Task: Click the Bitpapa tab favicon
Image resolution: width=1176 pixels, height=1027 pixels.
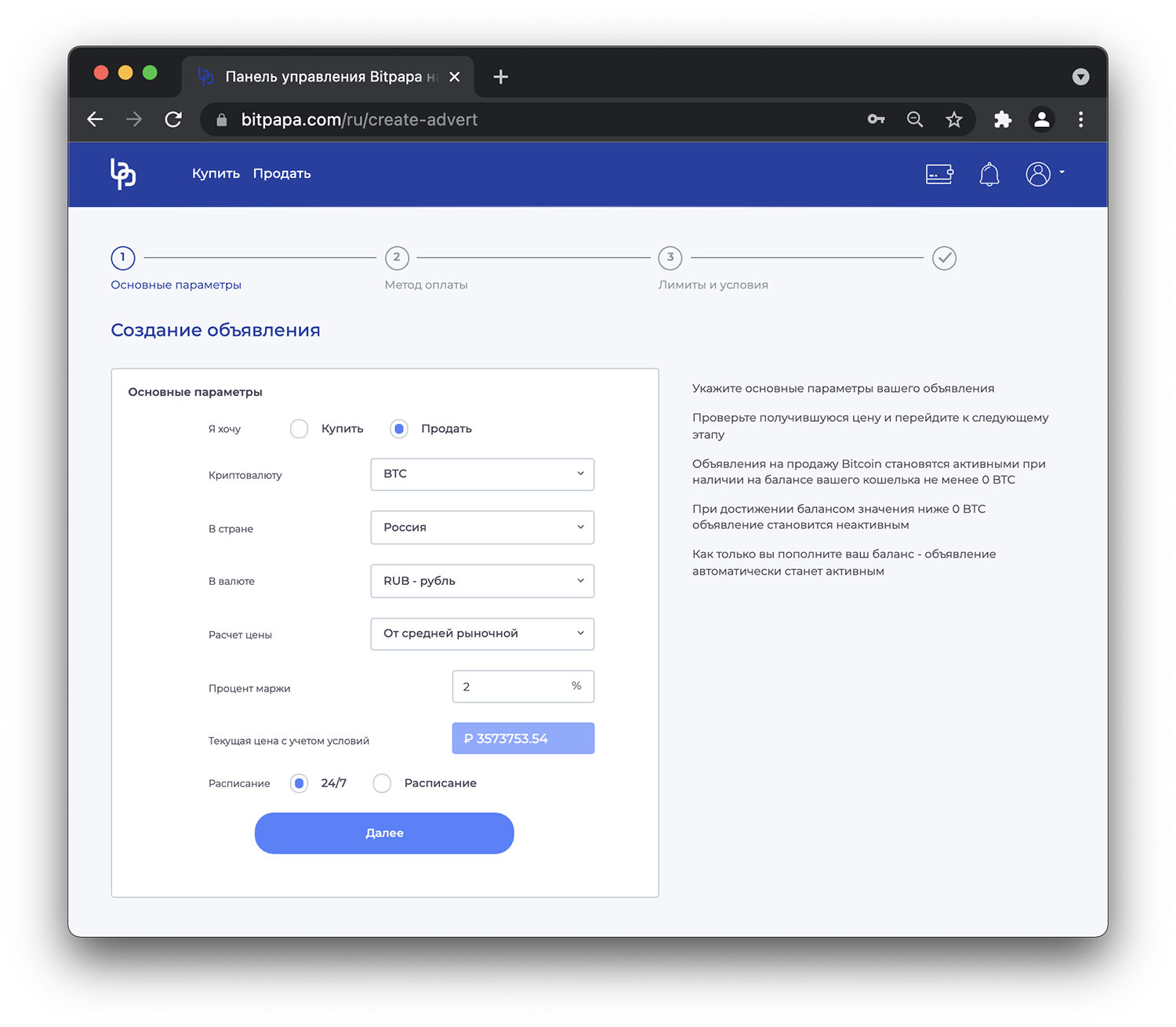Action: [x=205, y=76]
